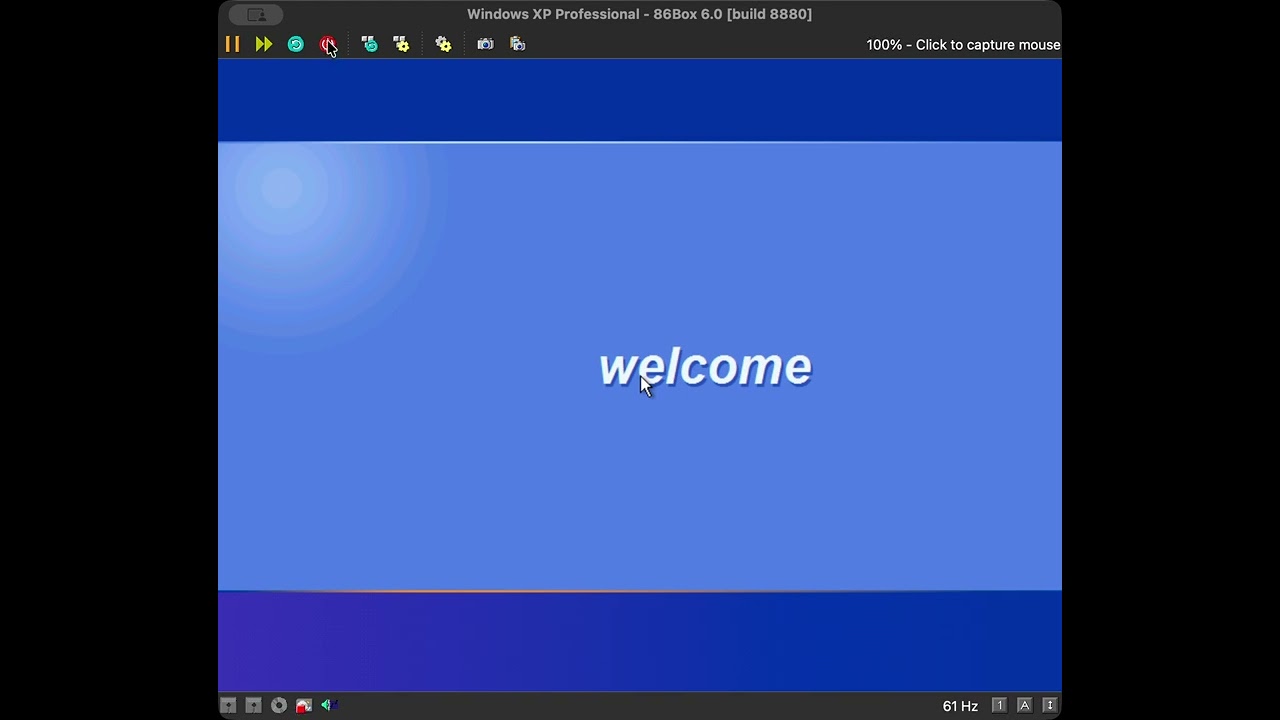
Task: Click the red ACPI shutdown power icon
Action: [327, 44]
